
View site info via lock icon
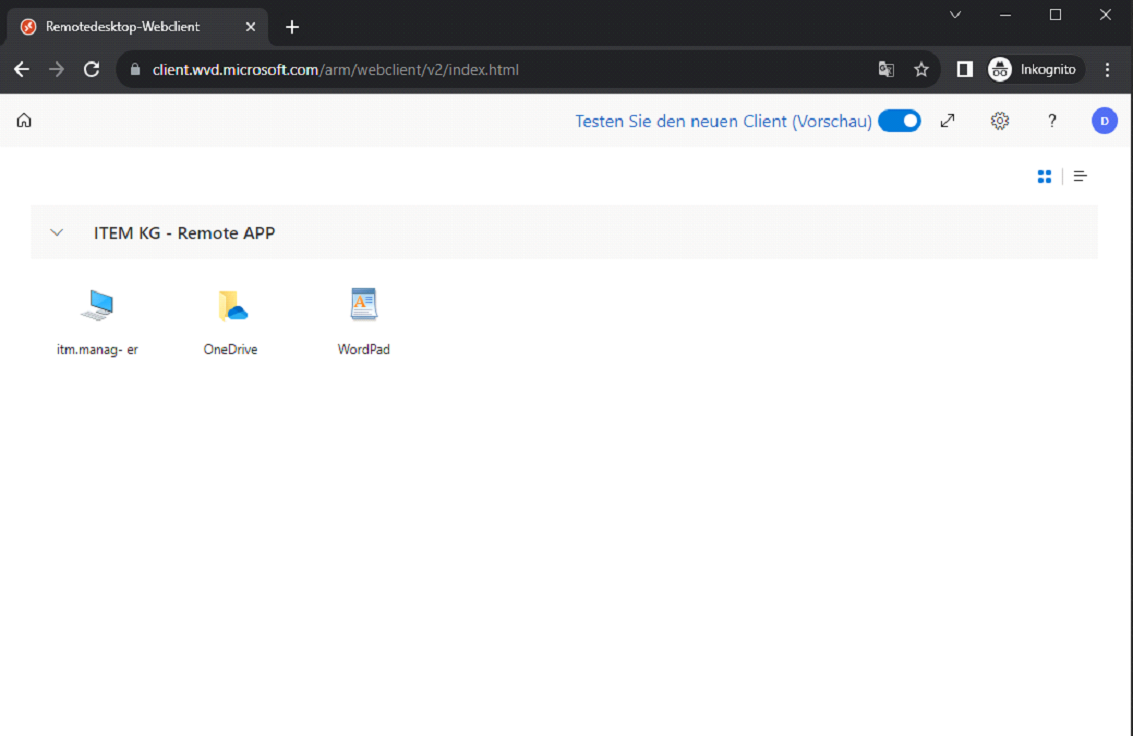click(x=135, y=69)
